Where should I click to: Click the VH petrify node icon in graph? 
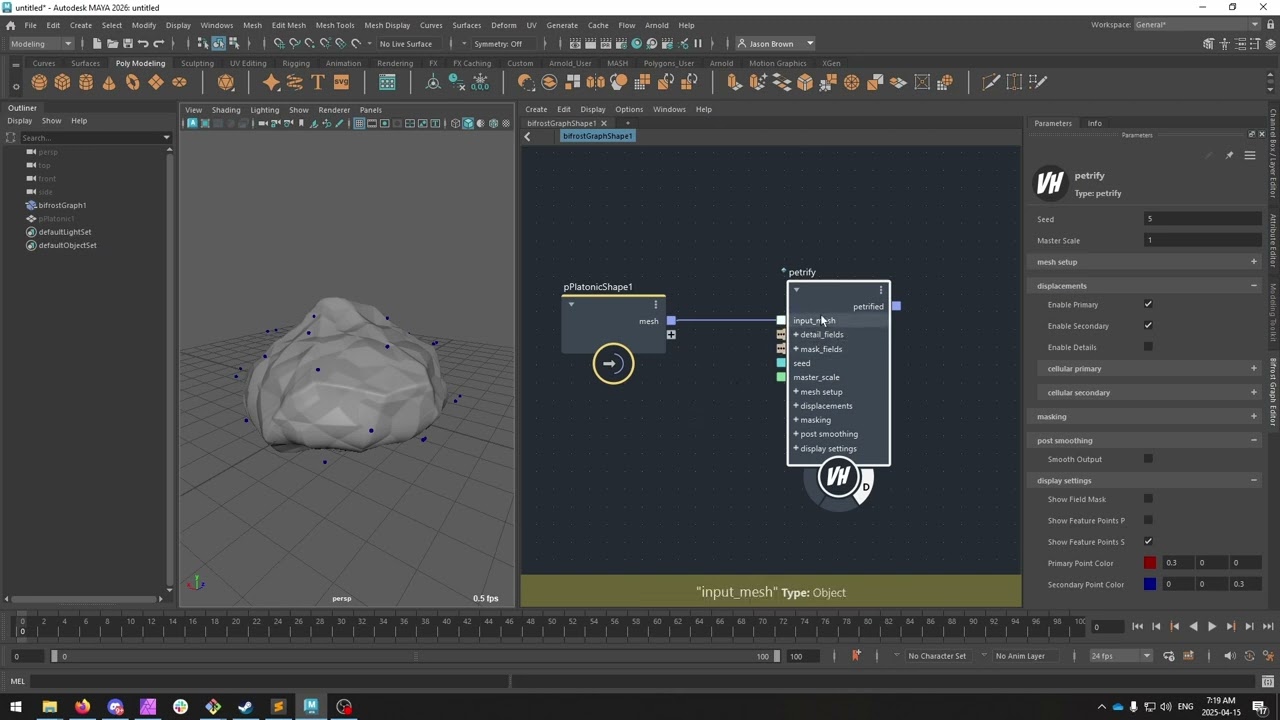(x=839, y=477)
